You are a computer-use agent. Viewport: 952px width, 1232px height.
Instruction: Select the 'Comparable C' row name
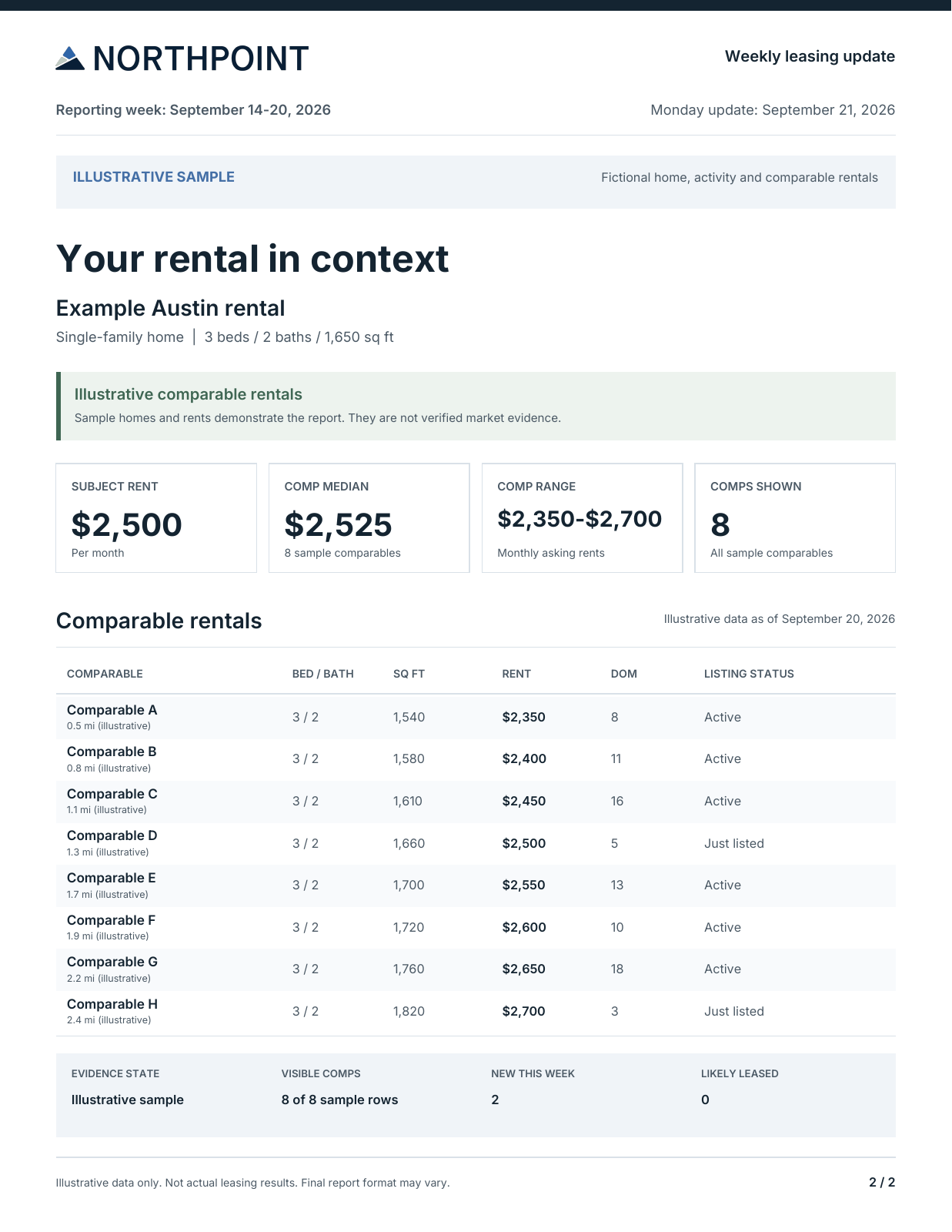pyautogui.click(x=112, y=794)
